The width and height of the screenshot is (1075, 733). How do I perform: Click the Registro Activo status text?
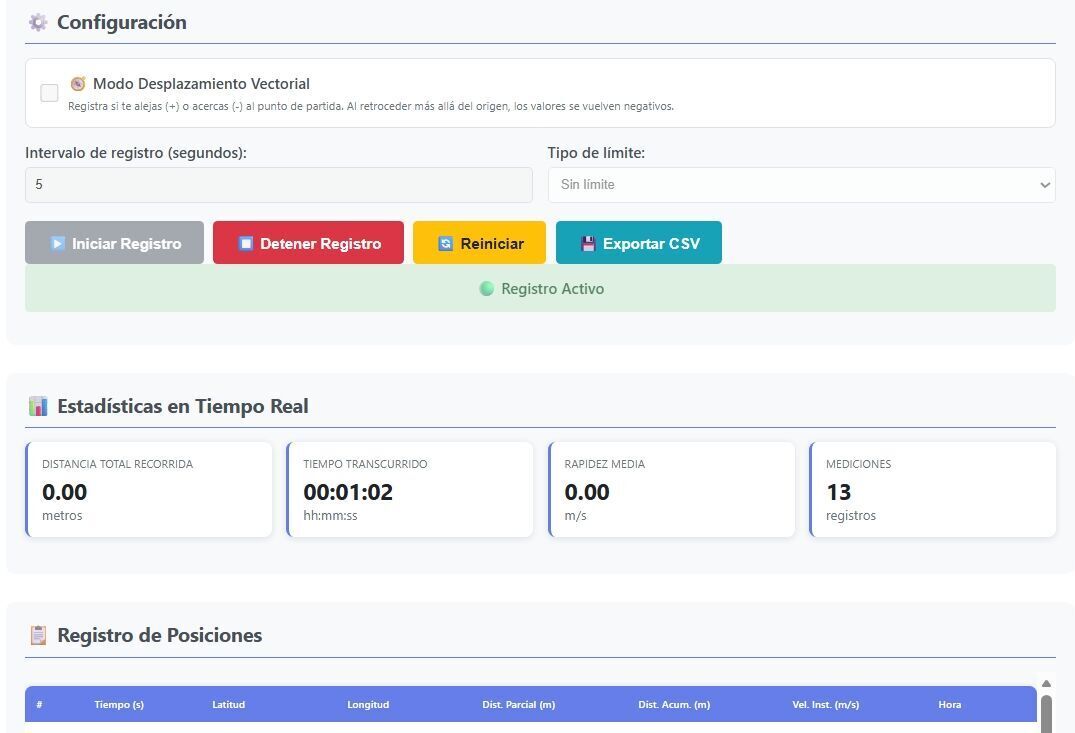tap(553, 289)
